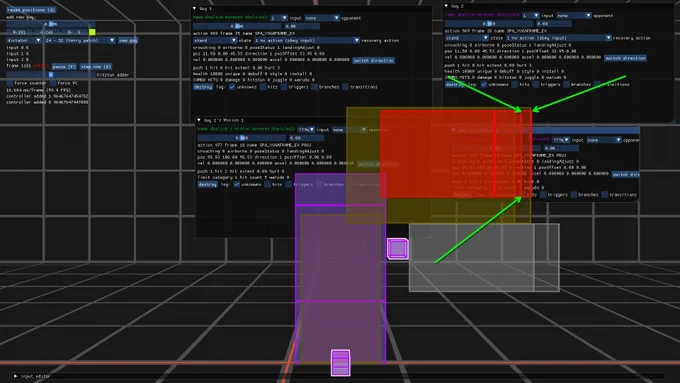Click the add new guy position slider
This screenshot has height=383, width=680.
tap(51, 24)
